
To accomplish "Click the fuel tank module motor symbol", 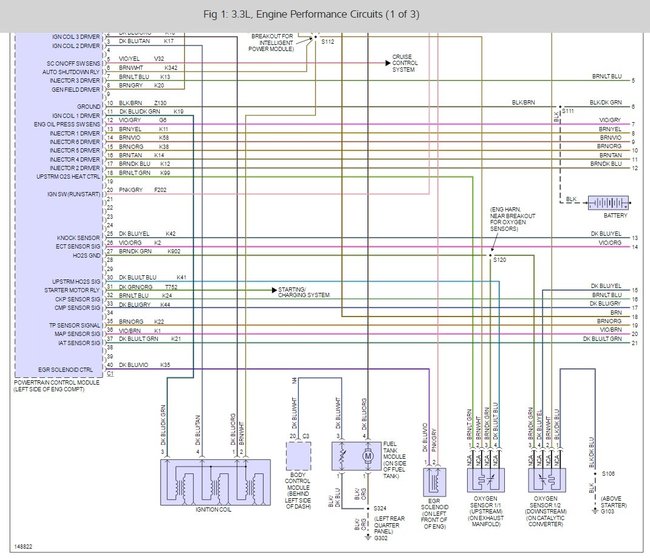I will [x=367, y=456].
